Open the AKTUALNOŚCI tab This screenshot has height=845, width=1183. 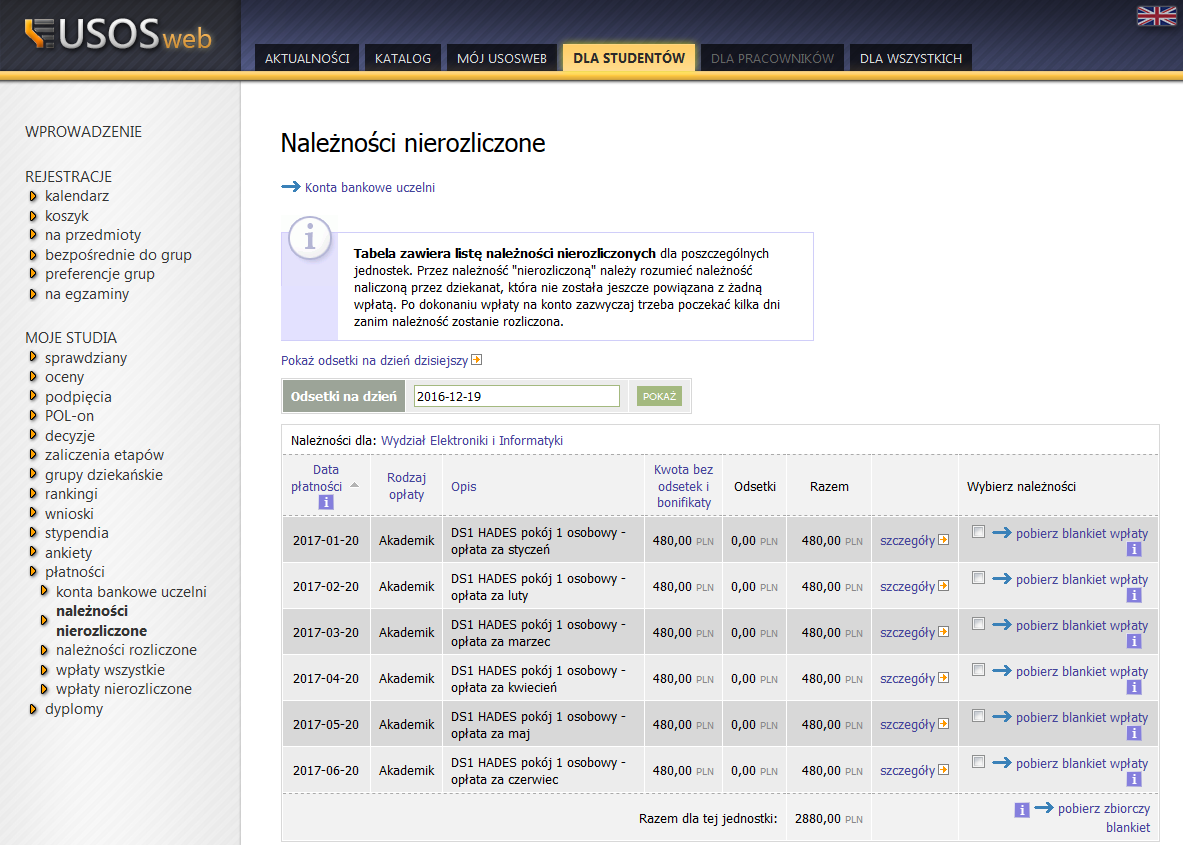coord(307,58)
